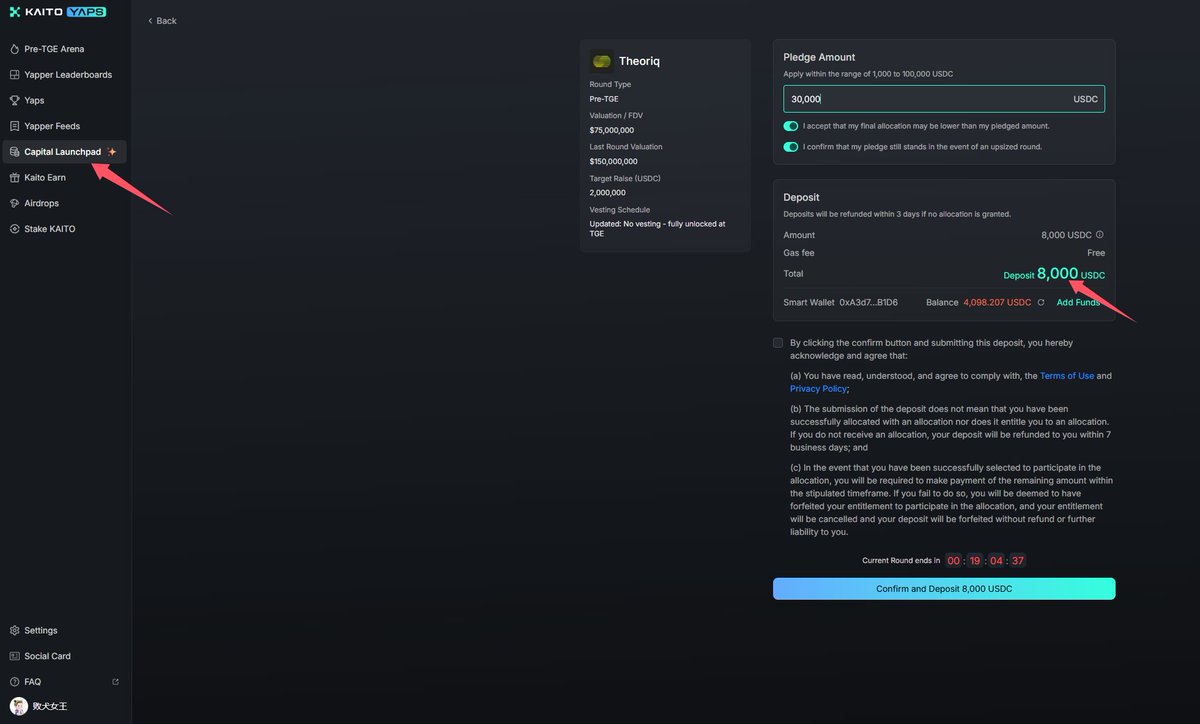
Task: Click the Settings gear icon
Action: click(14, 631)
